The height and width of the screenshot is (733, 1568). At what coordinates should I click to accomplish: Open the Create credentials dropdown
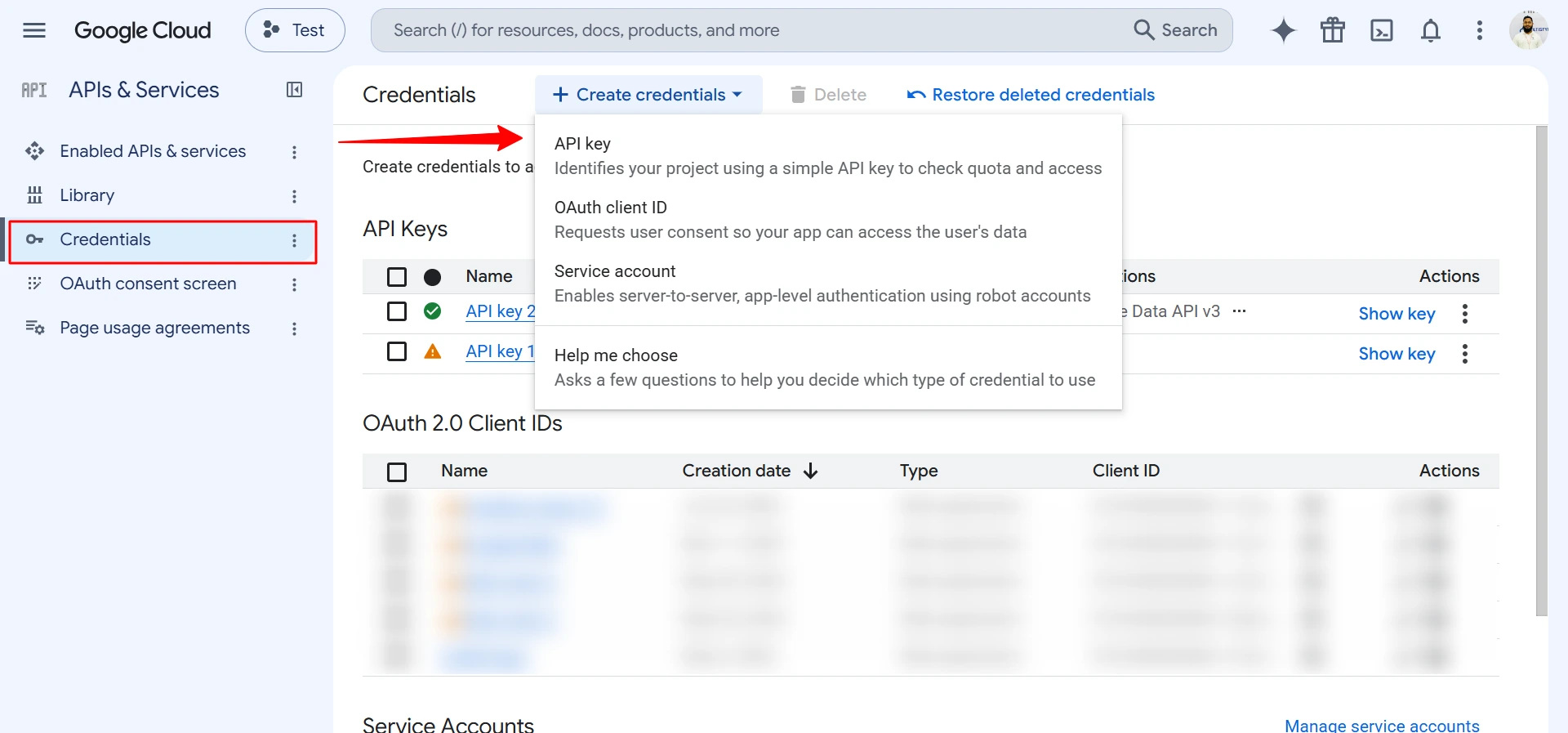point(648,95)
